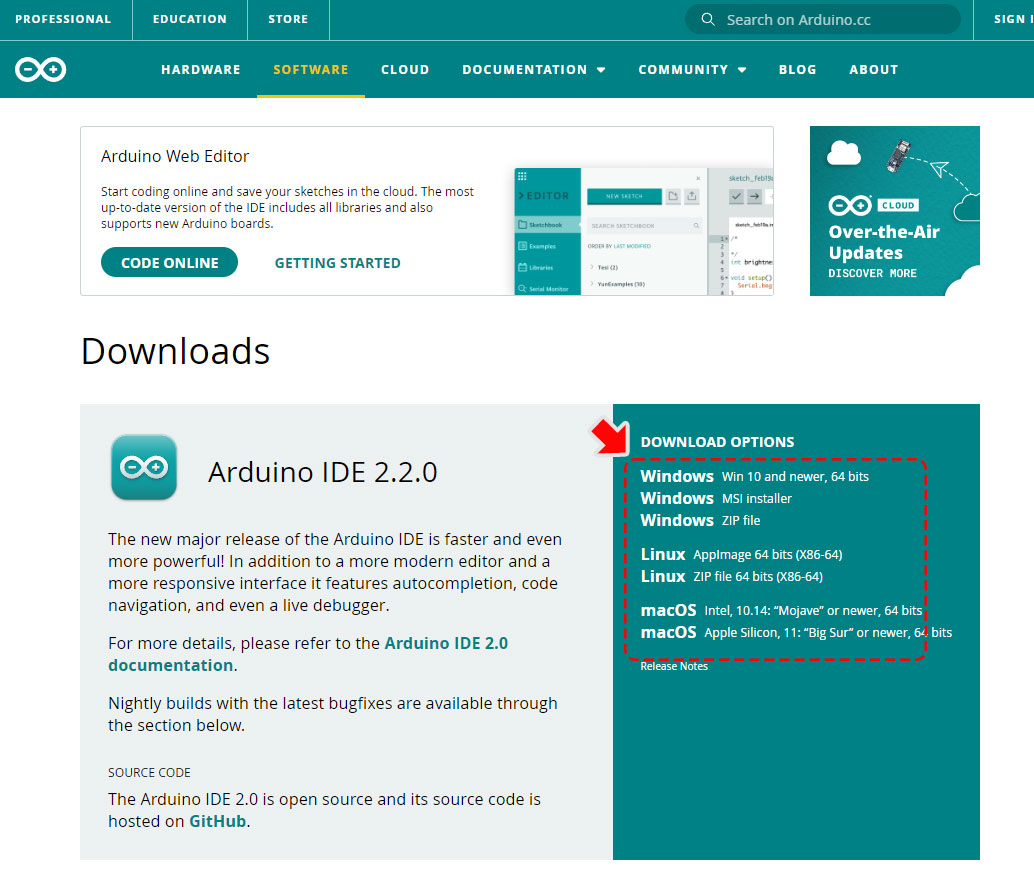Open the About page
Viewport: 1034px width, 870px height.
pyautogui.click(x=874, y=69)
